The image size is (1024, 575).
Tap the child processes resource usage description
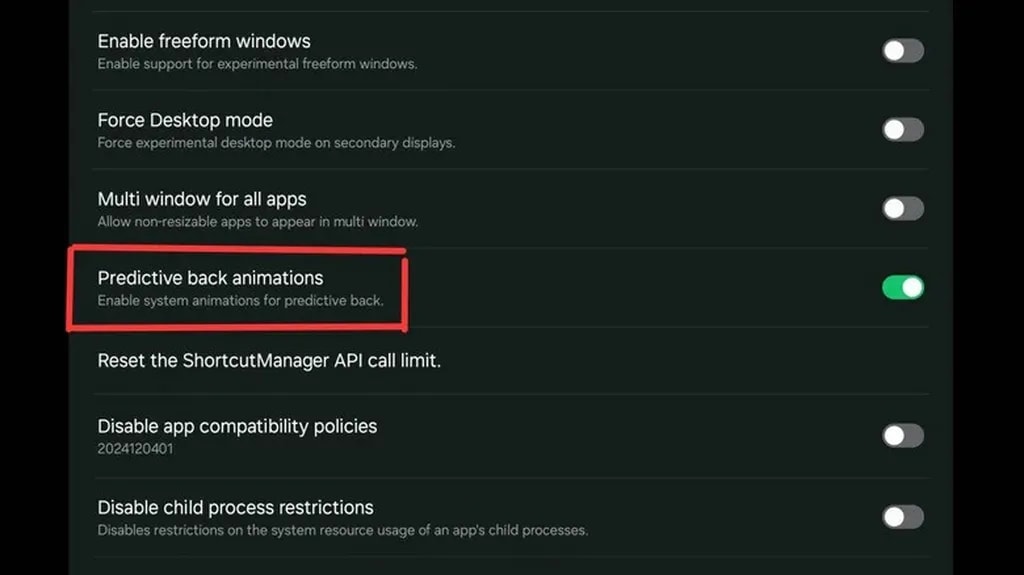tap(342, 530)
